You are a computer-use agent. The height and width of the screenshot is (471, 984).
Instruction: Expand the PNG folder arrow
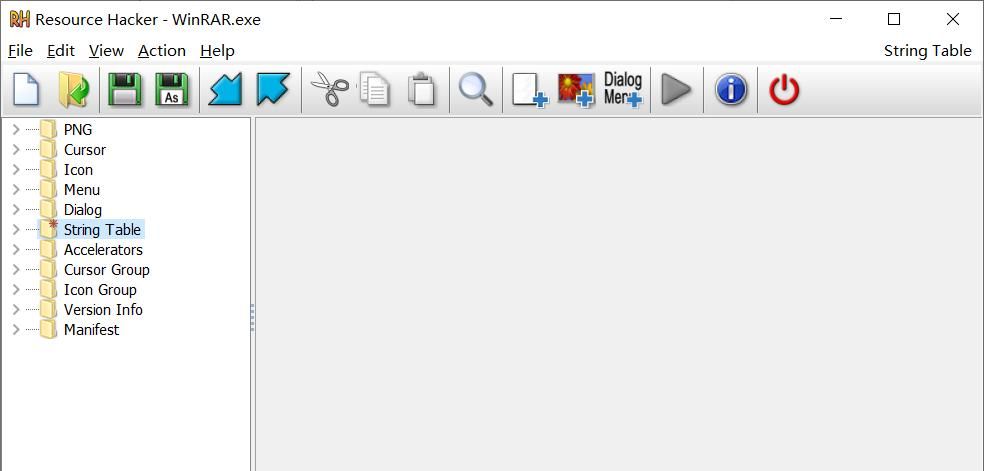[16, 130]
